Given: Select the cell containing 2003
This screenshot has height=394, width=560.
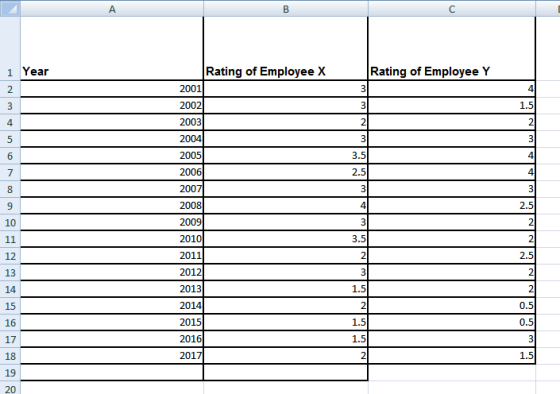Looking at the screenshot, I should (x=112, y=122).
